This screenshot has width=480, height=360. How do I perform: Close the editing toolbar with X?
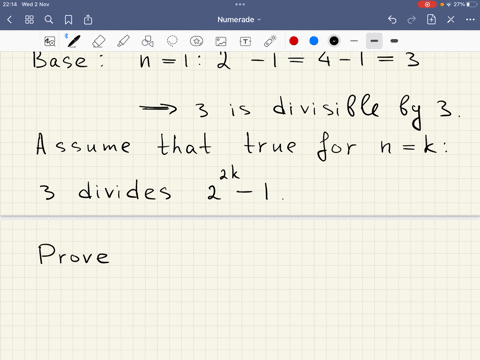point(451,20)
